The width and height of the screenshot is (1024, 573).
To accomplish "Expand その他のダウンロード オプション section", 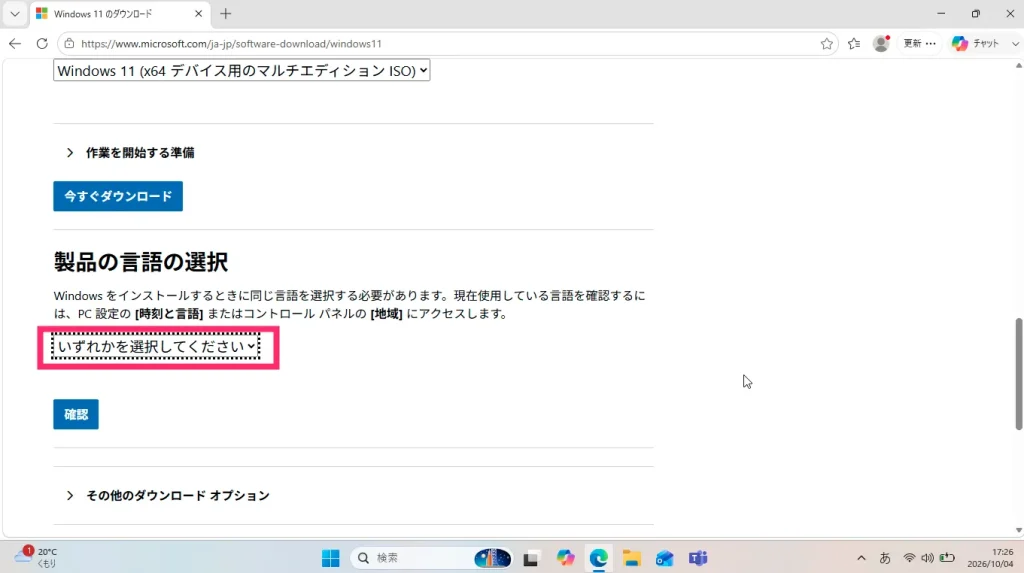I will tap(168, 496).
